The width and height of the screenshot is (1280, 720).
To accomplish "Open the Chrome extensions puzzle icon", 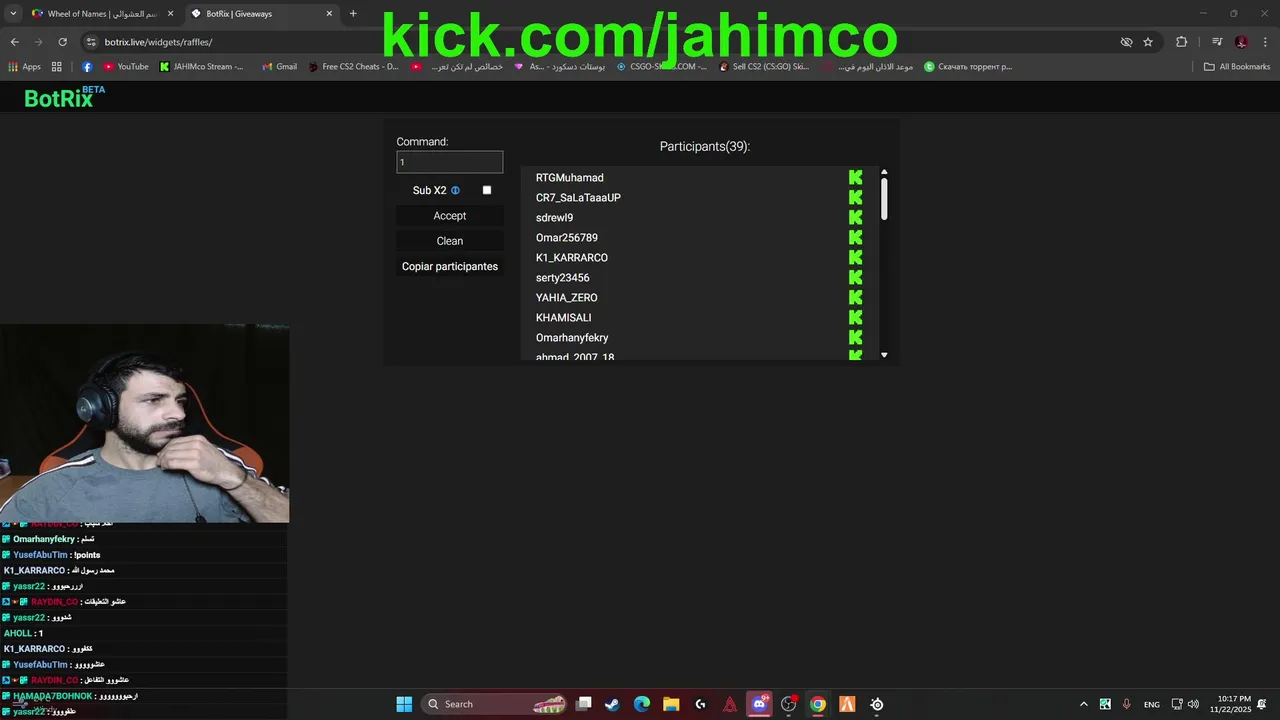I will (1181, 42).
